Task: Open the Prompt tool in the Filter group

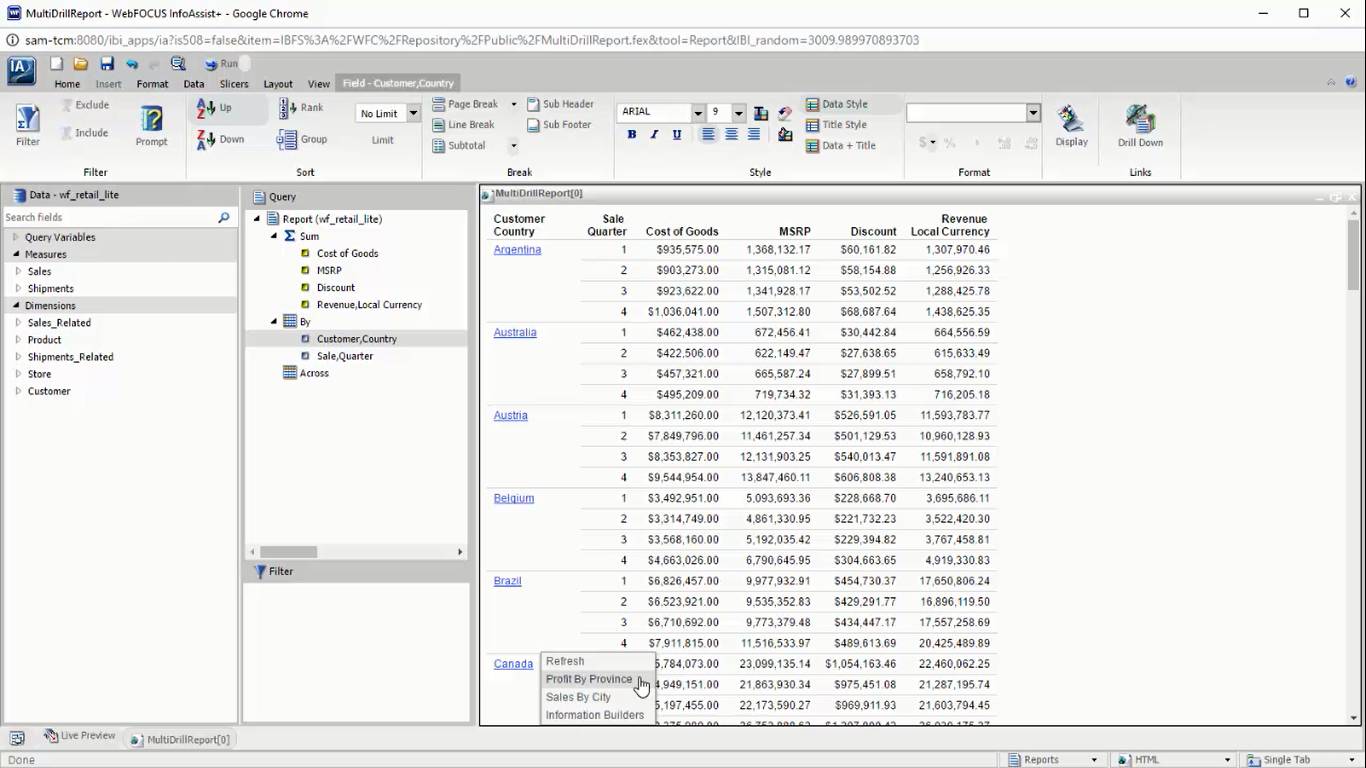Action: [x=152, y=126]
